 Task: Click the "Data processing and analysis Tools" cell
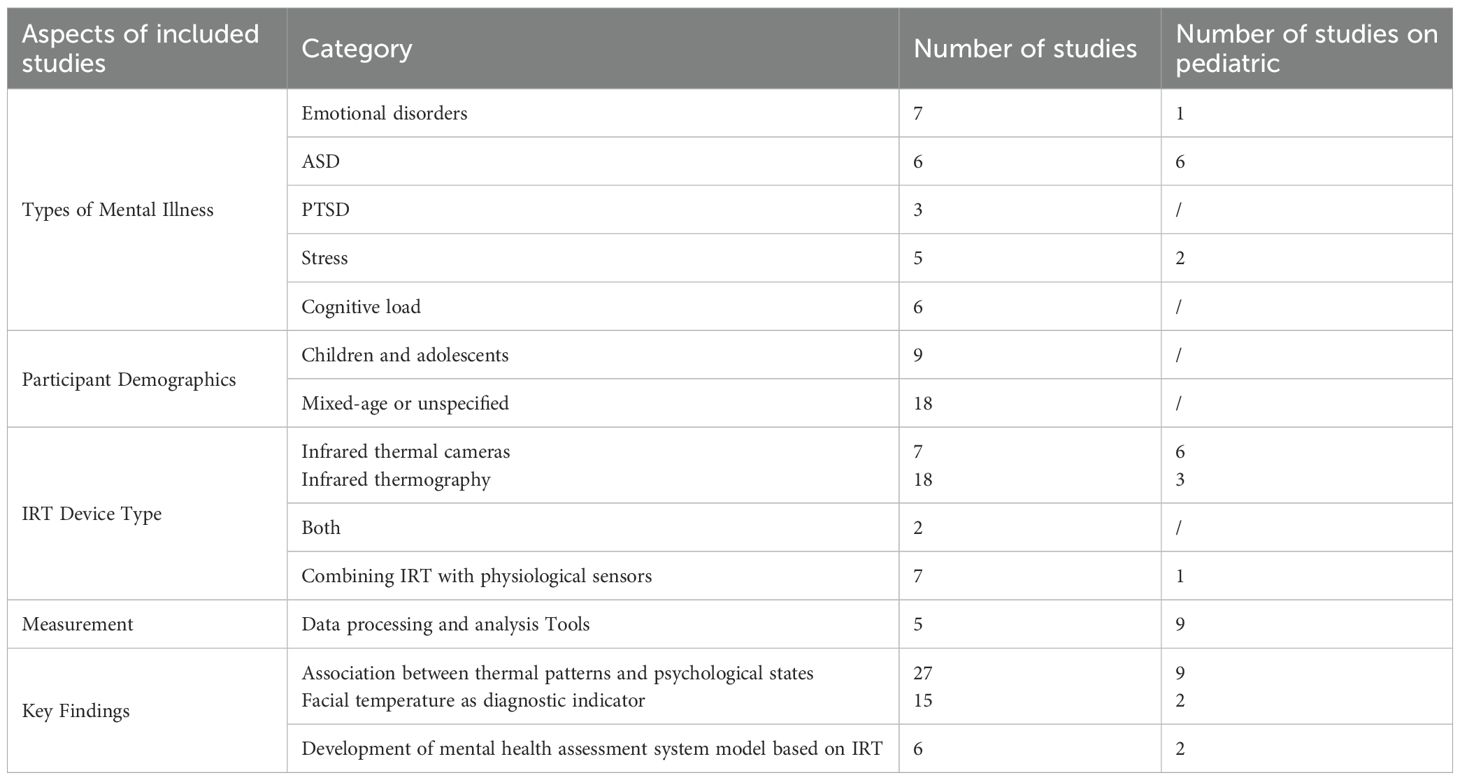(446, 625)
